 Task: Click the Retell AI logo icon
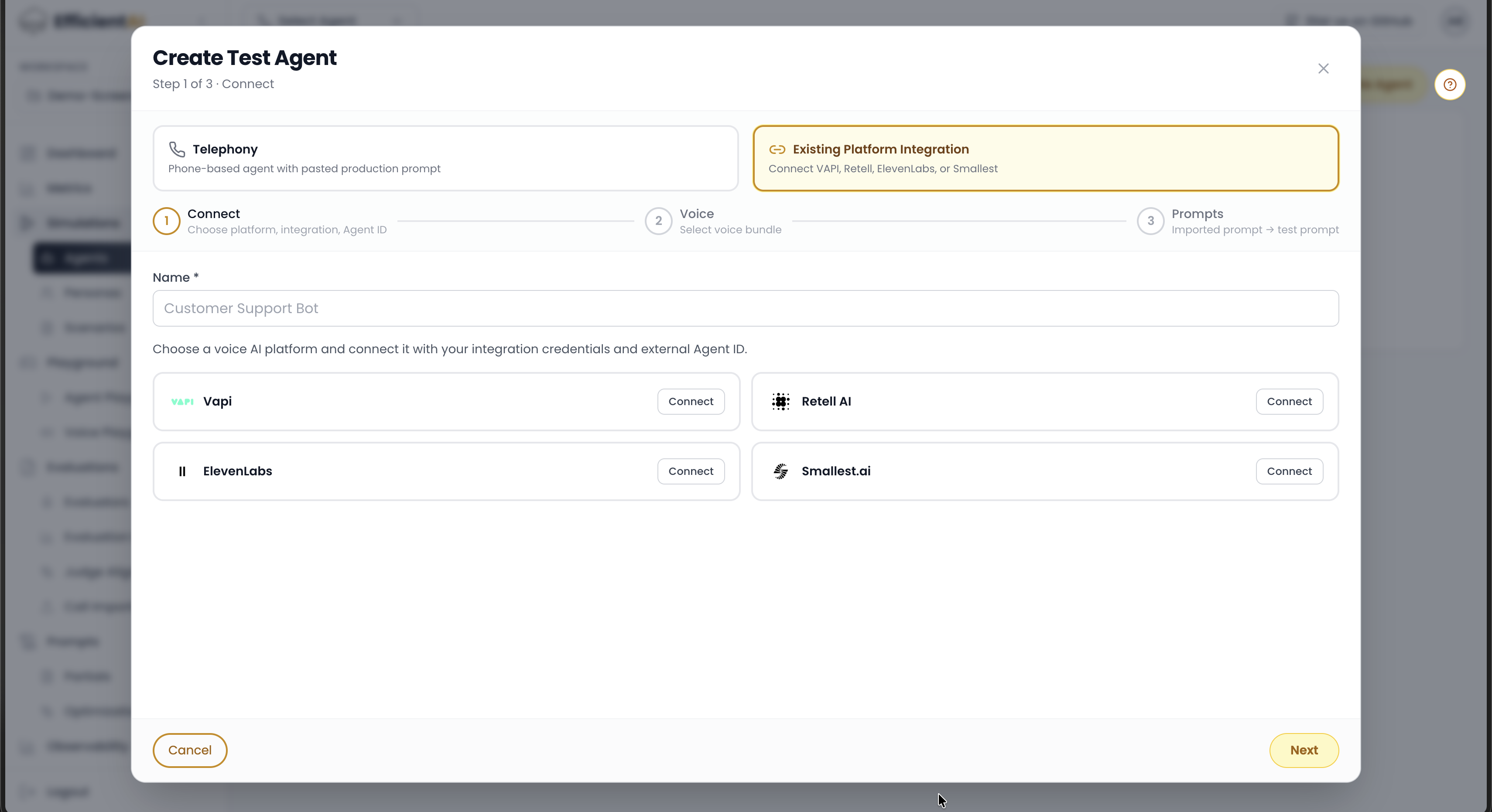[780, 401]
